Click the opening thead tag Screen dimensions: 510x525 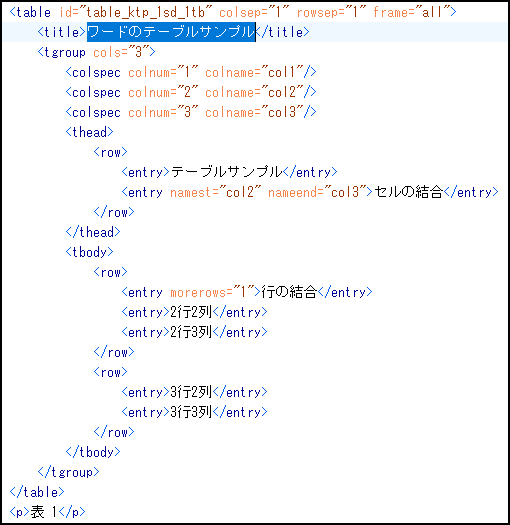coord(89,132)
